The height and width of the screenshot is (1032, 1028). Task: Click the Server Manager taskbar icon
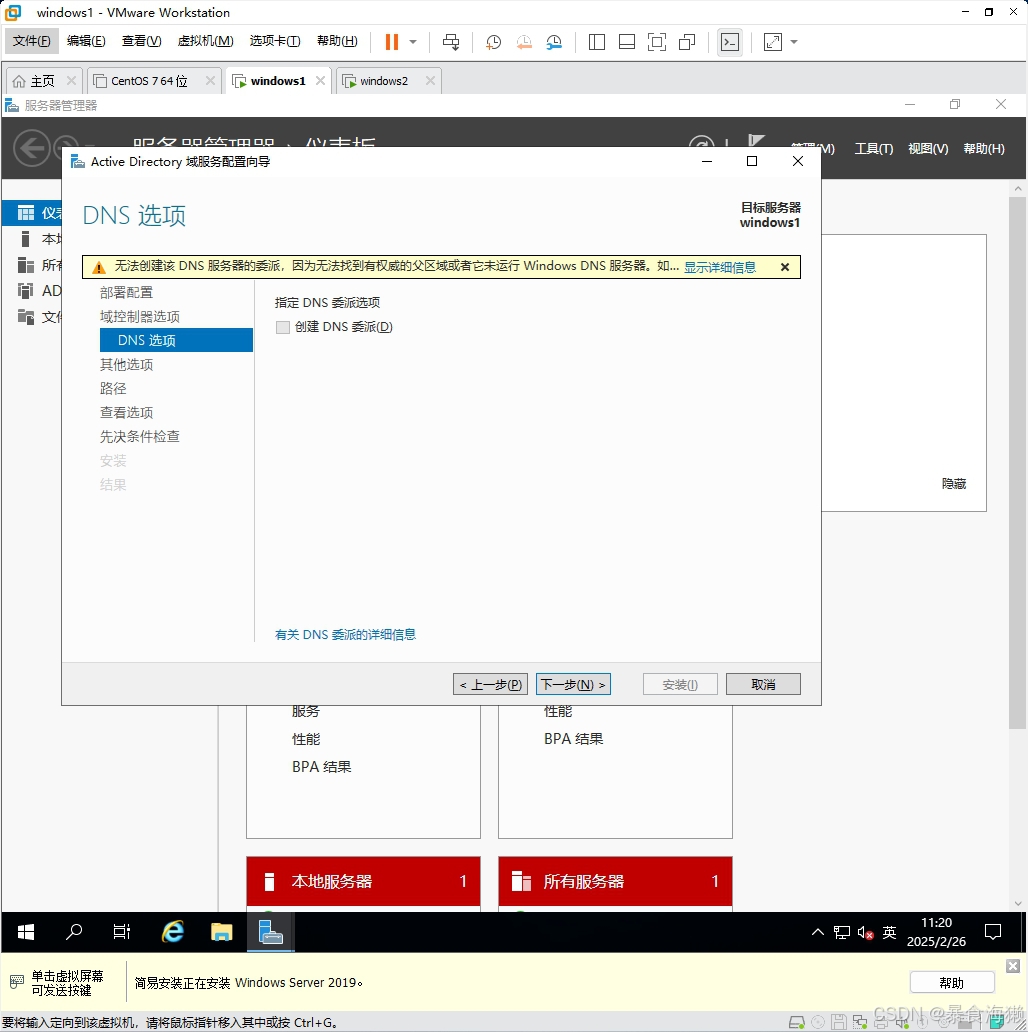[x=270, y=932]
